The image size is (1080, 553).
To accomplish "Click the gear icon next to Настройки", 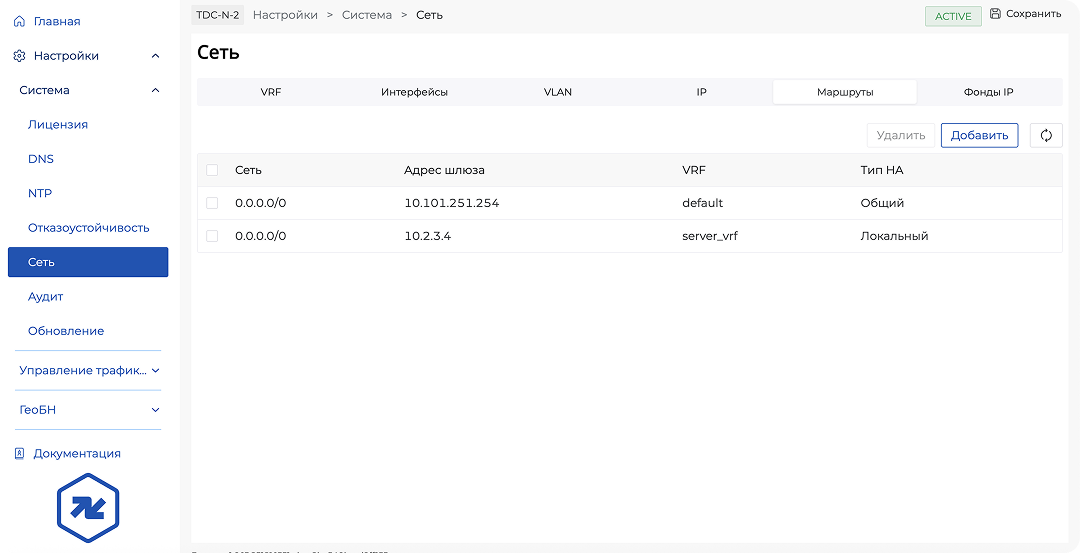I will pyautogui.click(x=19, y=56).
